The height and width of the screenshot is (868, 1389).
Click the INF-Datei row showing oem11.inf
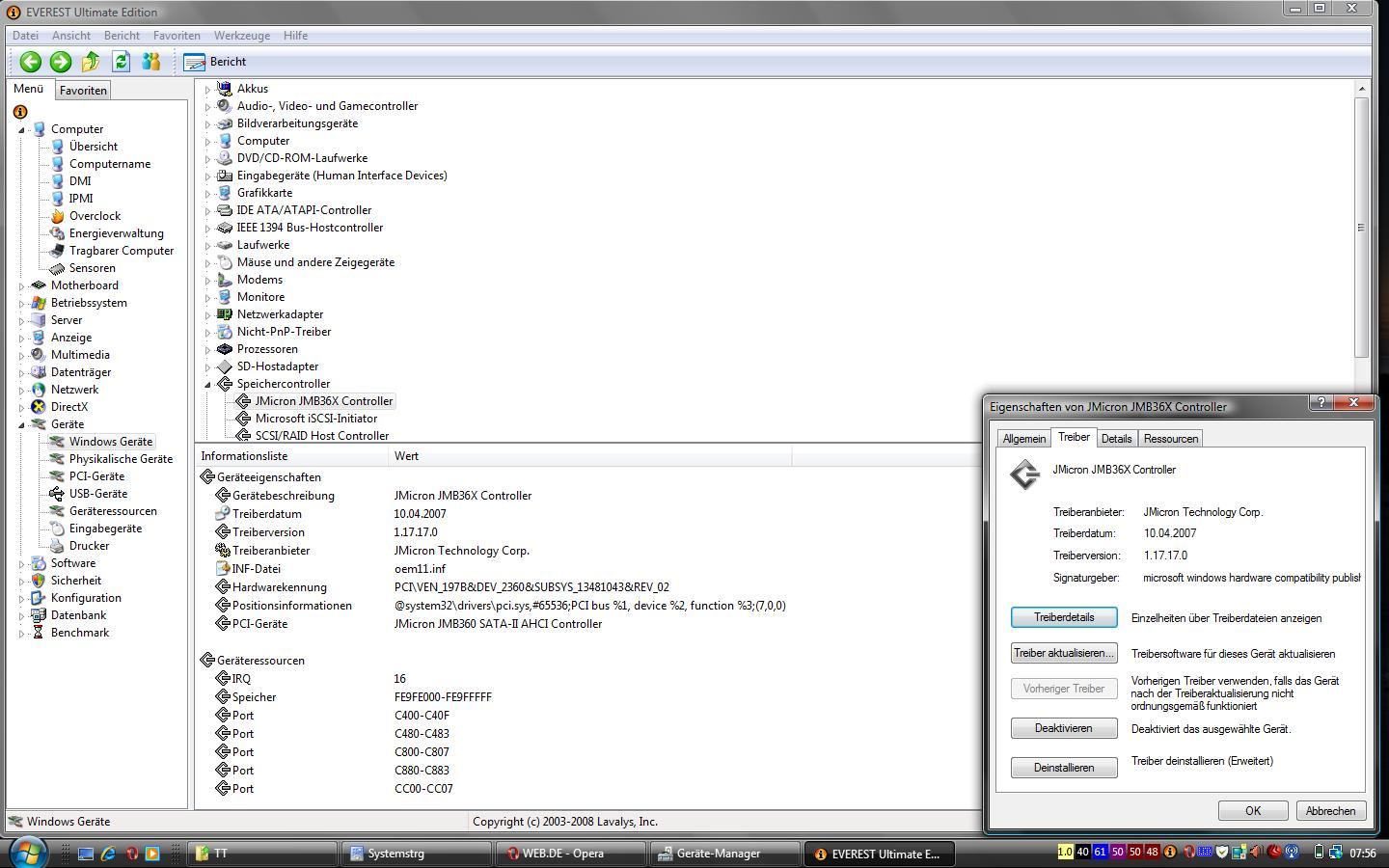click(588, 569)
